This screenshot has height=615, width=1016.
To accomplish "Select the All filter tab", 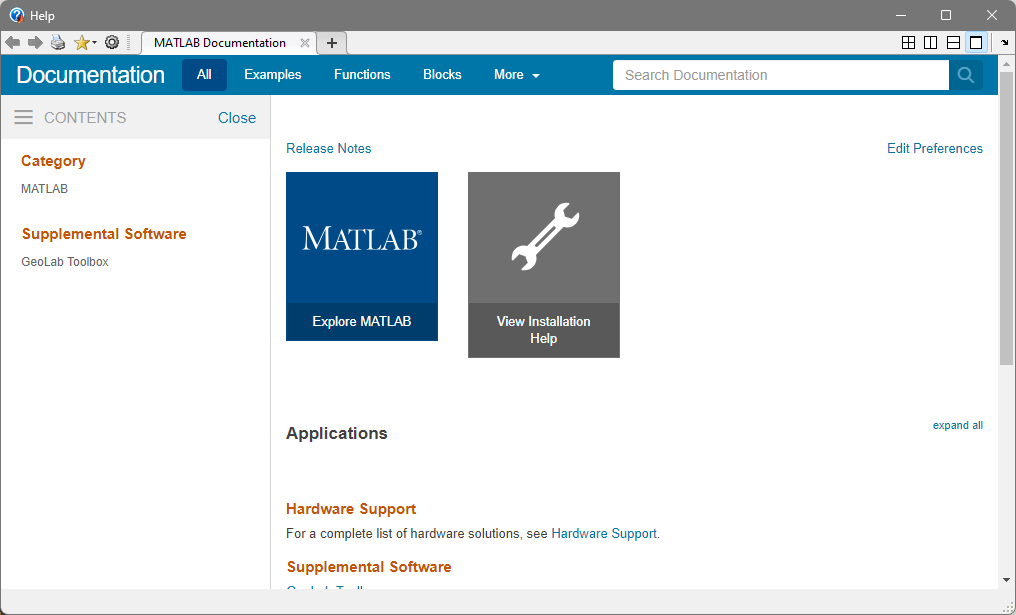I will [204, 75].
